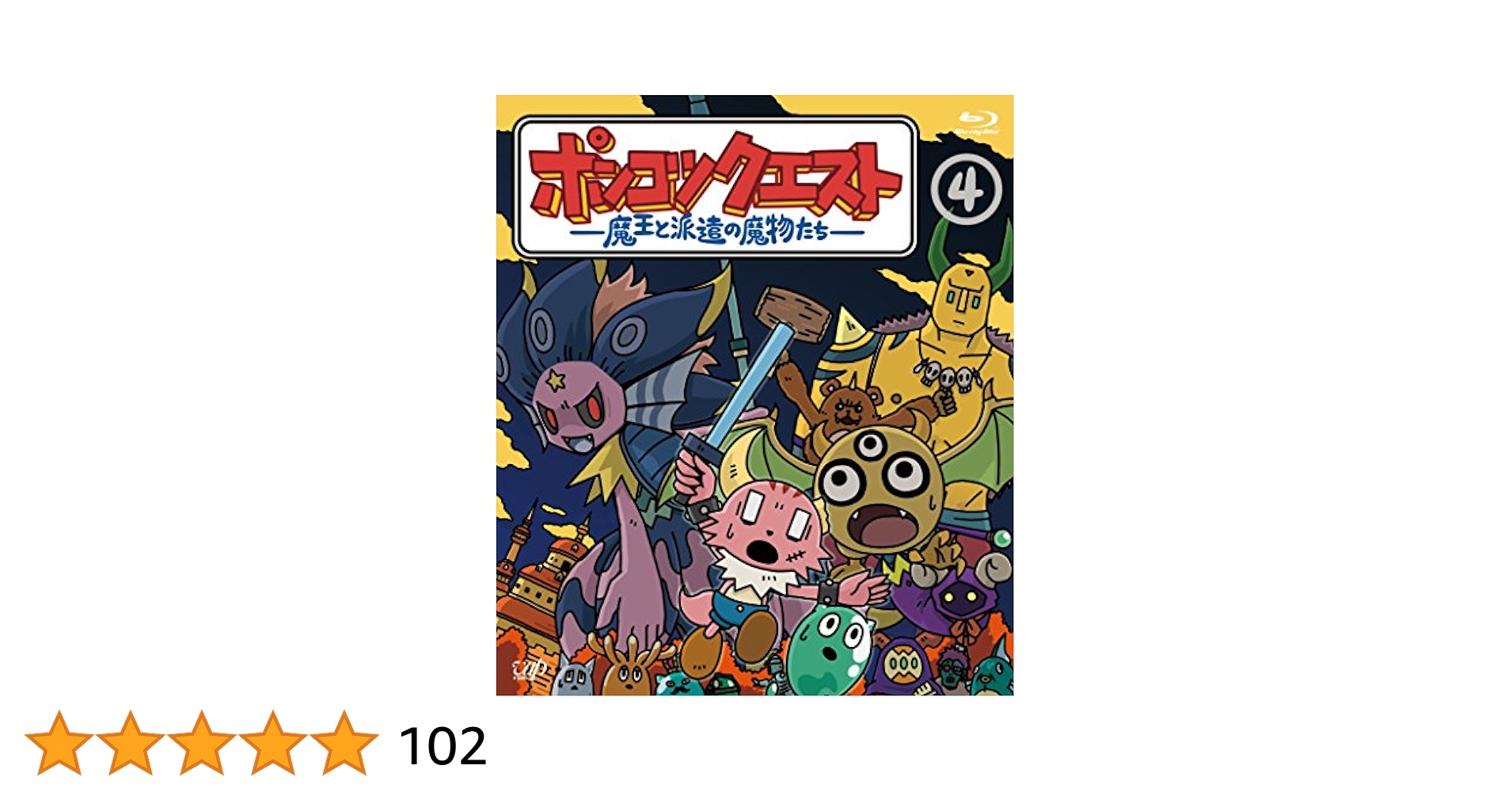Click the red ポンコツクエスト title logo
1512x792 pixels.
(x=715, y=175)
